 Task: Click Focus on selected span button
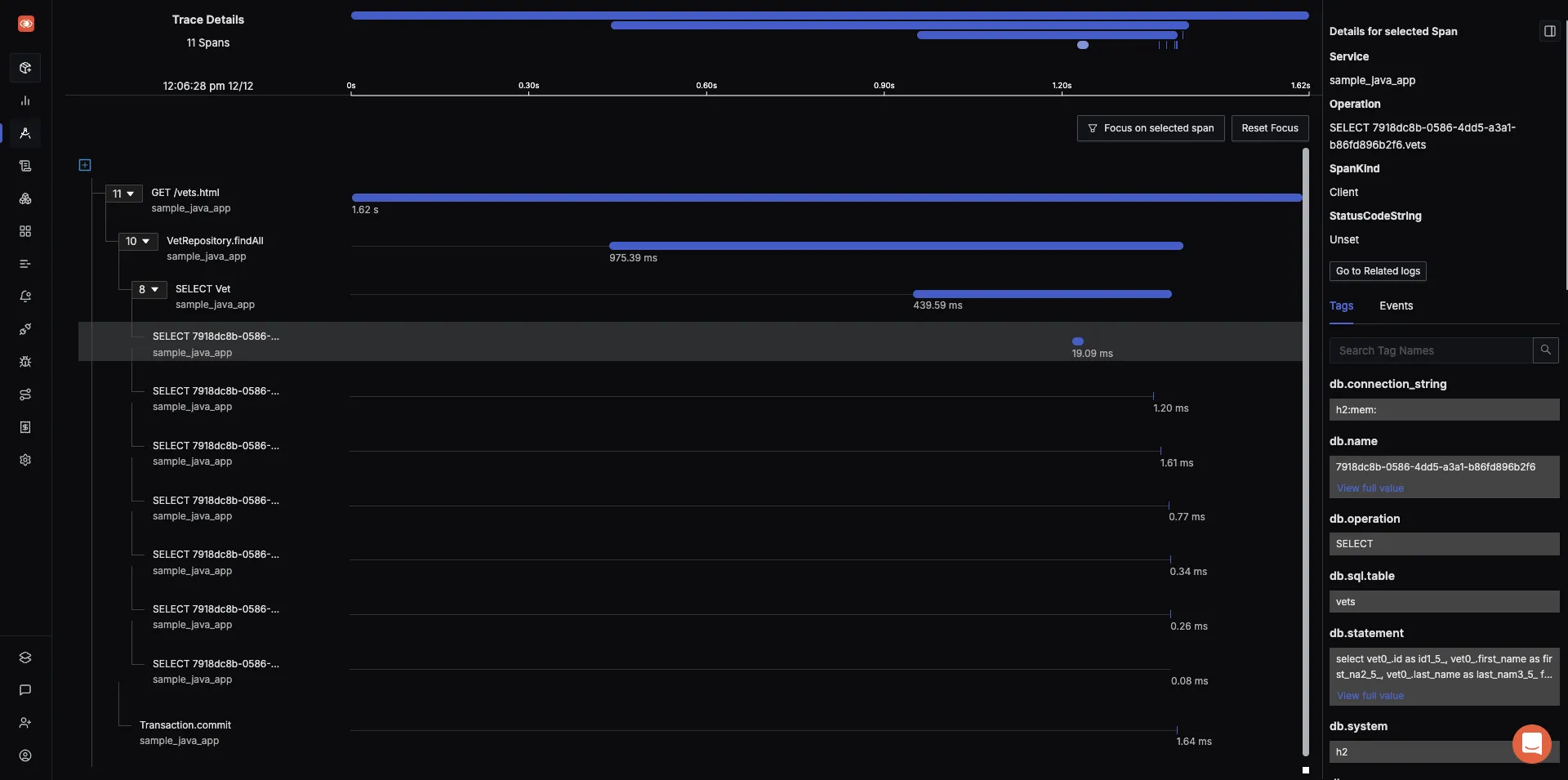pyautogui.click(x=1151, y=128)
